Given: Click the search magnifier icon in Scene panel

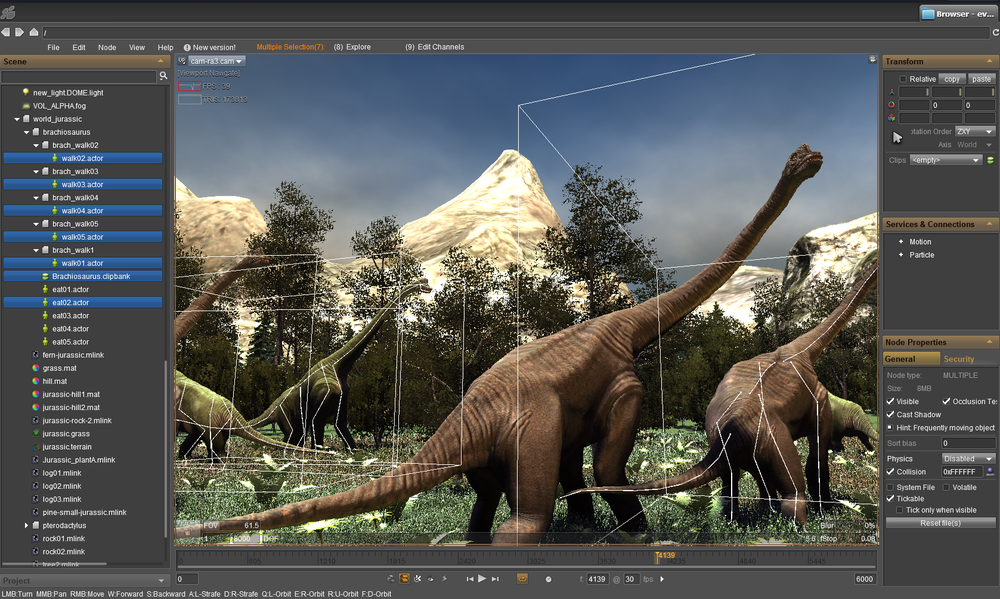Looking at the screenshot, I should [x=164, y=76].
